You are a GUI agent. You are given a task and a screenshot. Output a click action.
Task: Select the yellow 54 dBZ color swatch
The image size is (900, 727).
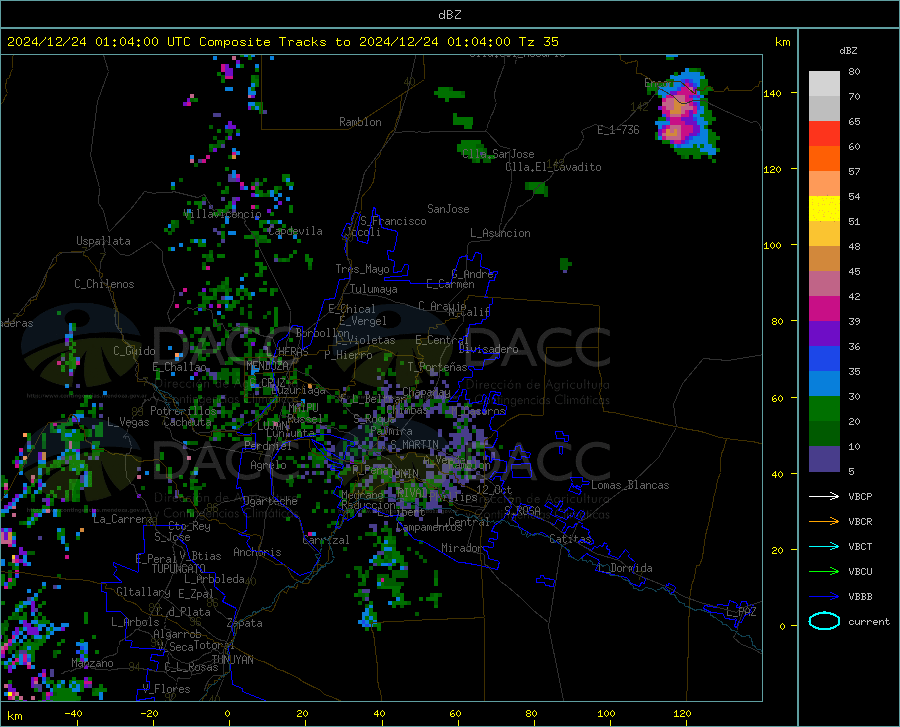coord(824,209)
